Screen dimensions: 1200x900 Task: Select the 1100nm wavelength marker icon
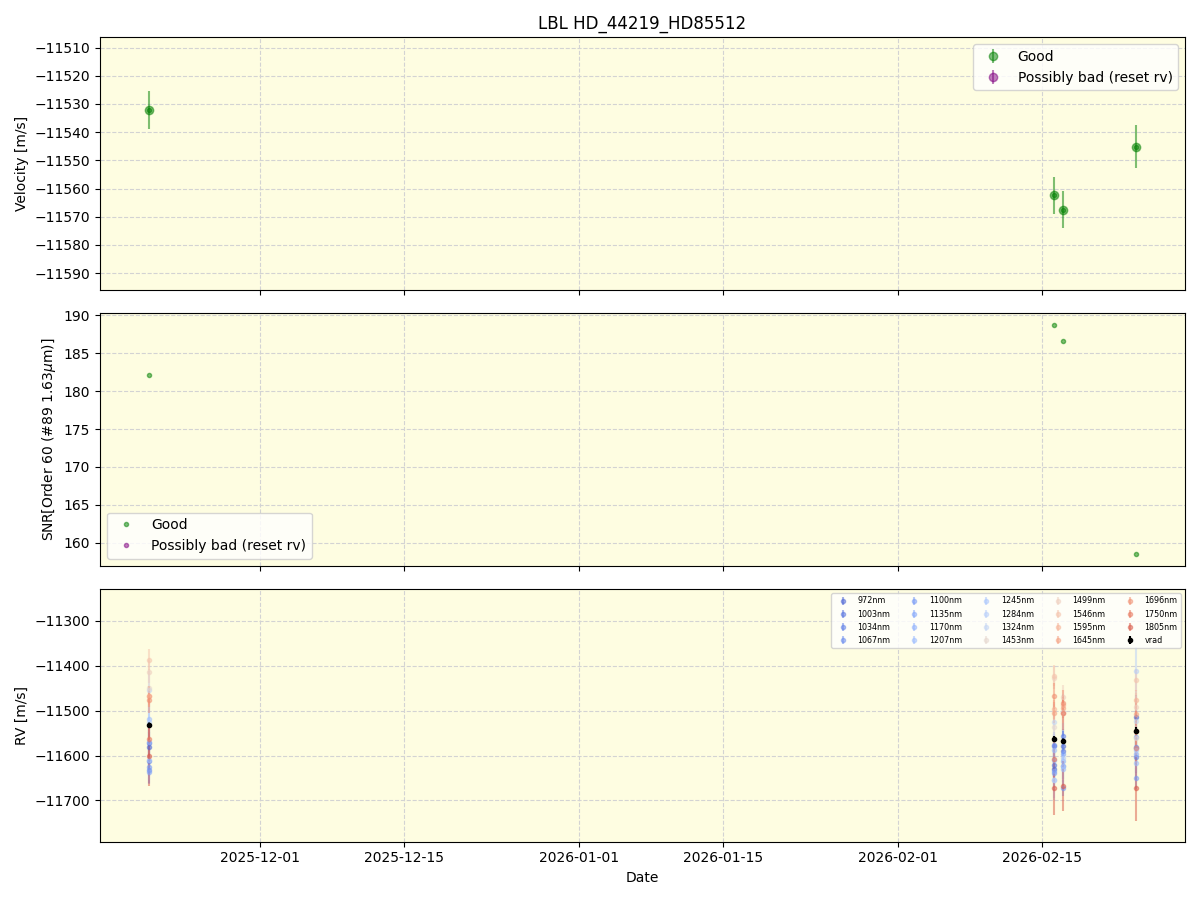(915, 600)
